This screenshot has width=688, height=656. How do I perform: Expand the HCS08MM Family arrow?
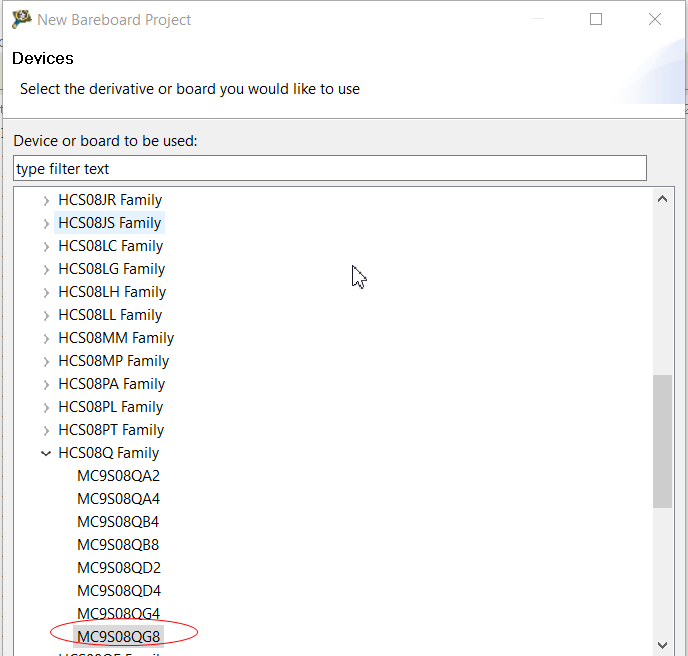tap(46, 338)
